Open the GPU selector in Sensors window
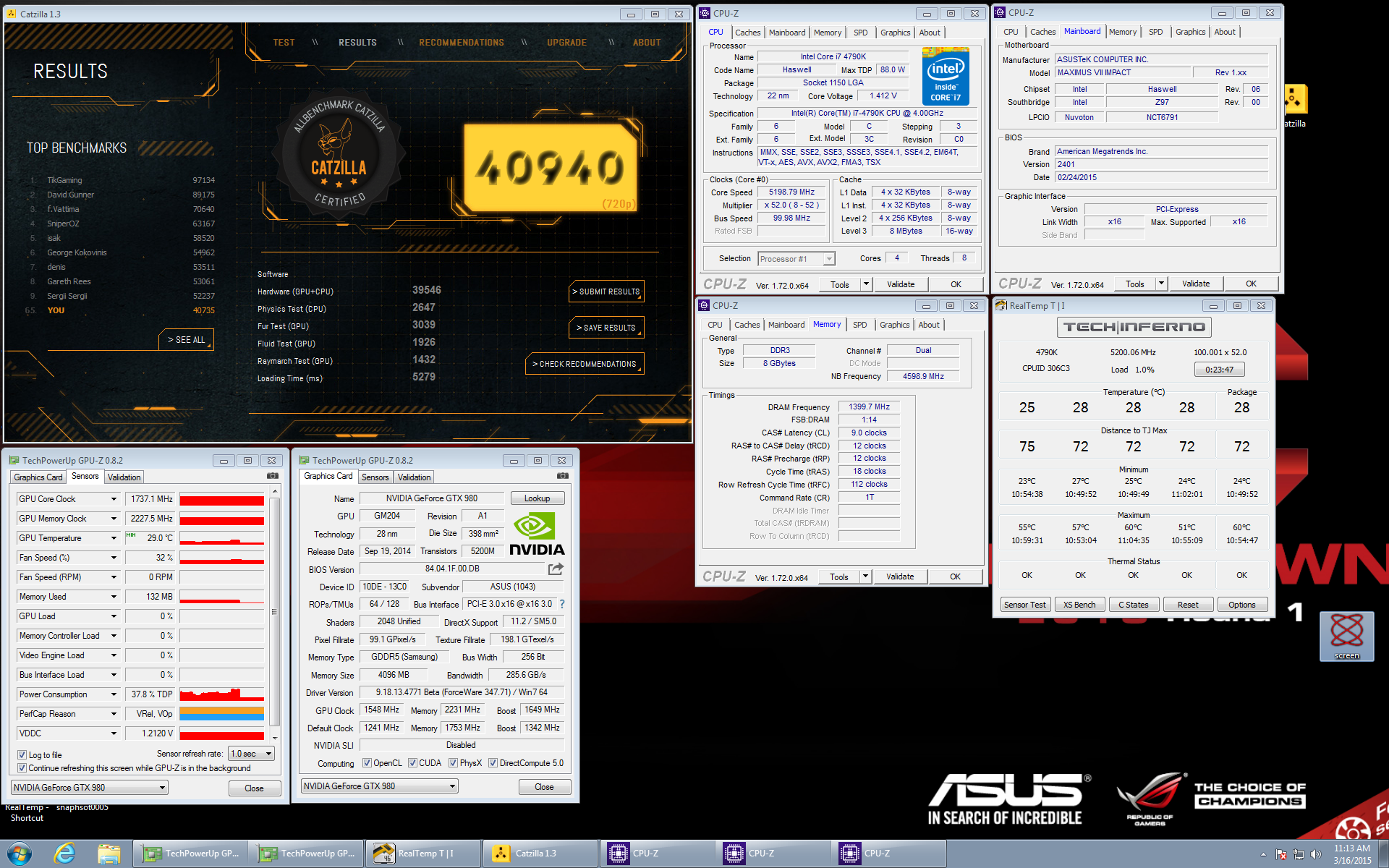1389x868 pixels. coord(90,788)
